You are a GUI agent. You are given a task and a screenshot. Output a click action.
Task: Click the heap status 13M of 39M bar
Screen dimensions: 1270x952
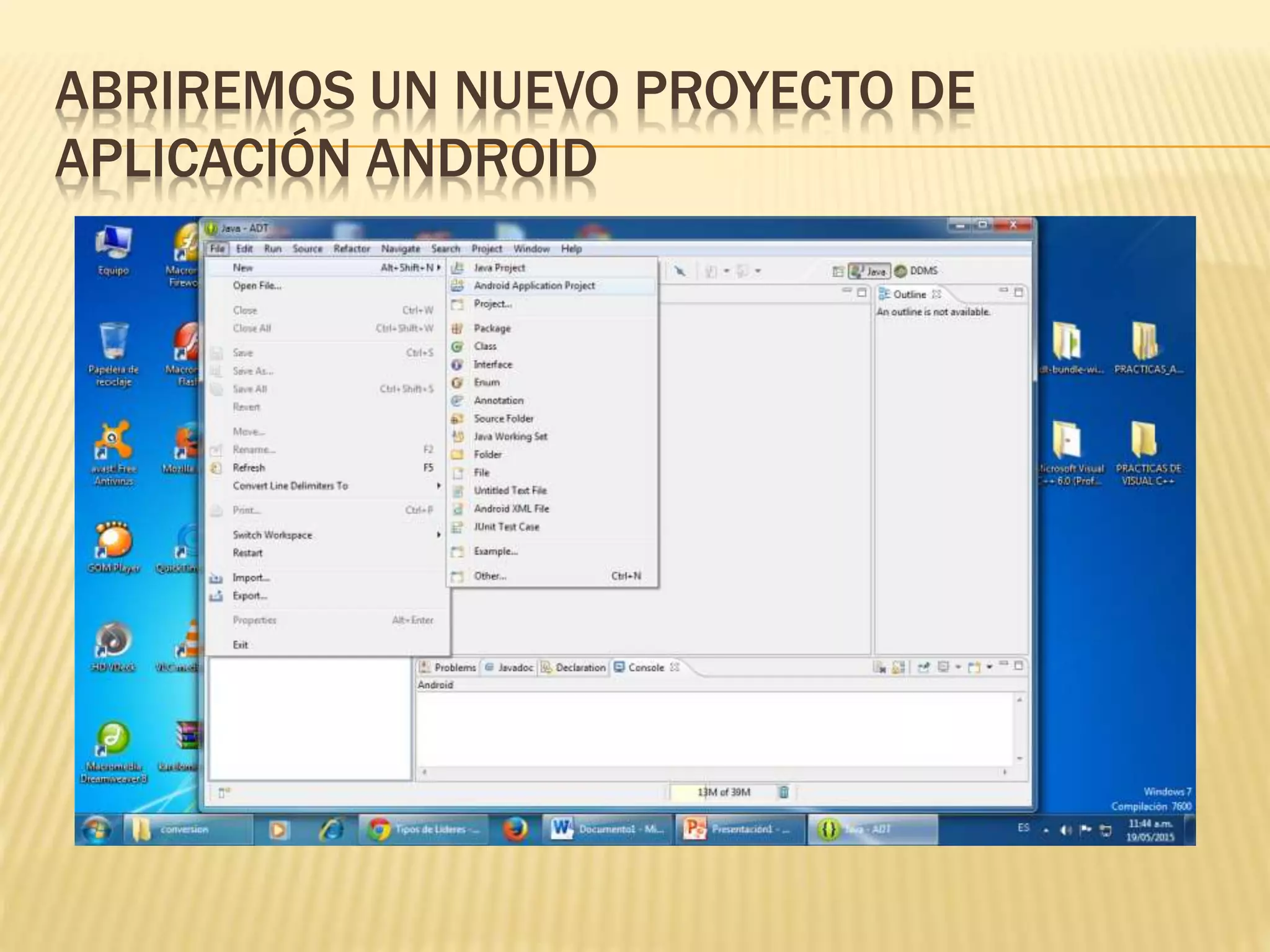(723, 792)
